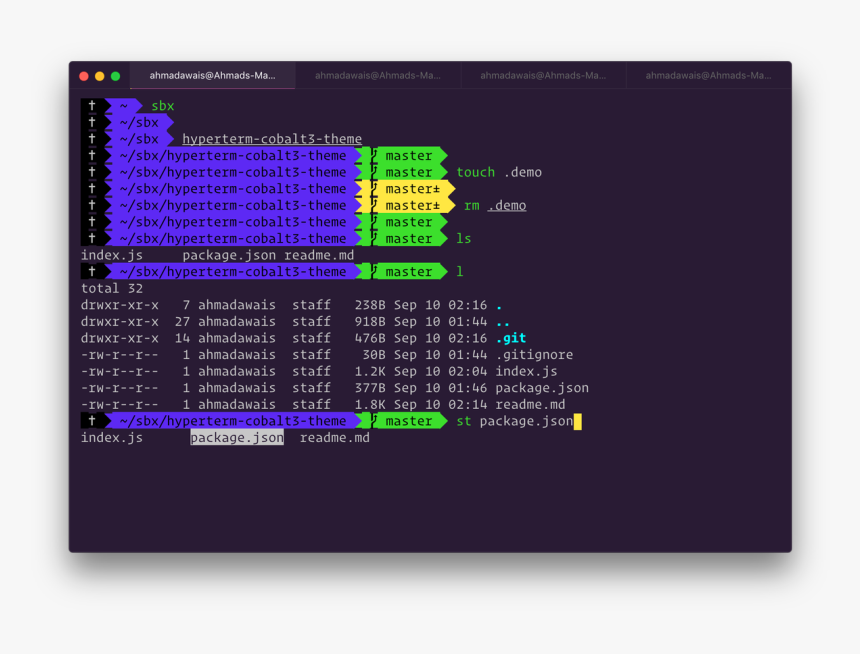
Task: Click the yellow block cursor after st package.json
Action: coord(577,421)
